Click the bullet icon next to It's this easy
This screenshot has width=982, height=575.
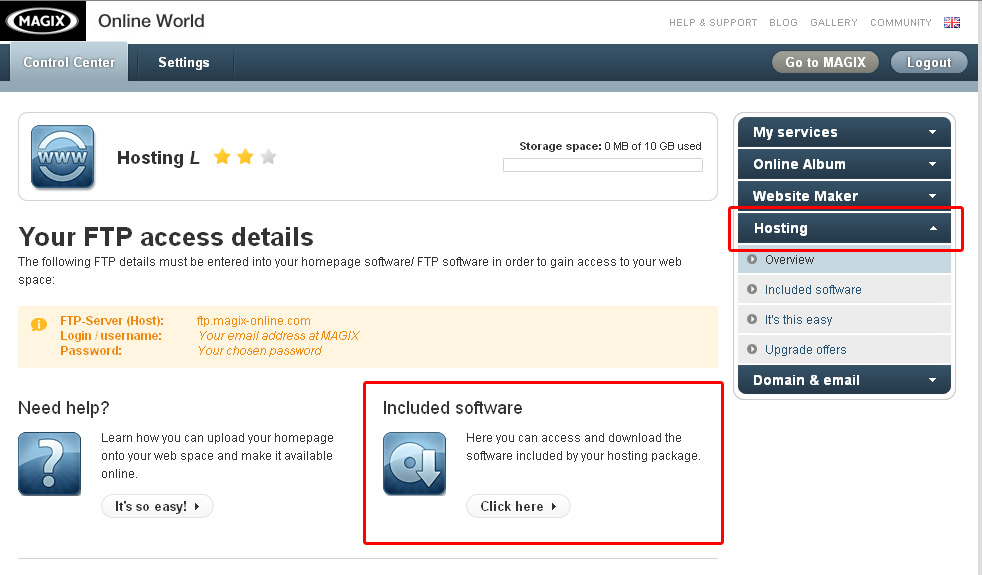[x=752, y=319]
